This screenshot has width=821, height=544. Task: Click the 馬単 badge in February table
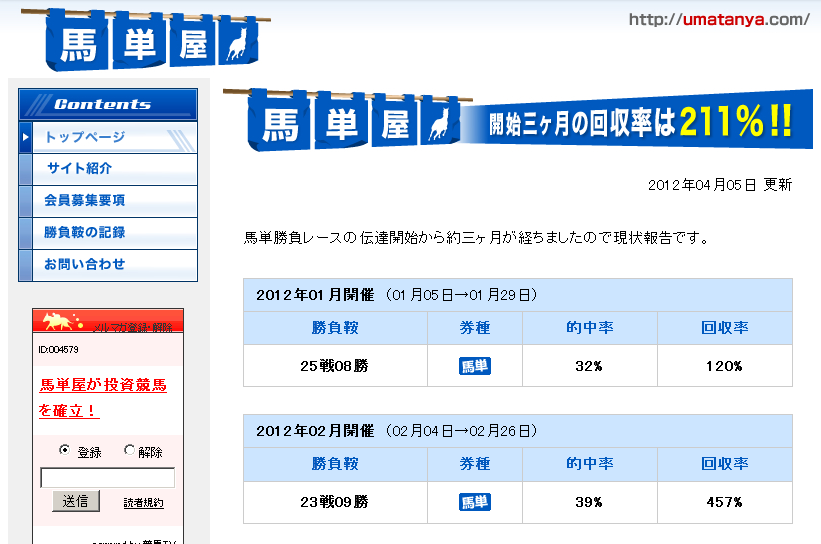[475, 502]
